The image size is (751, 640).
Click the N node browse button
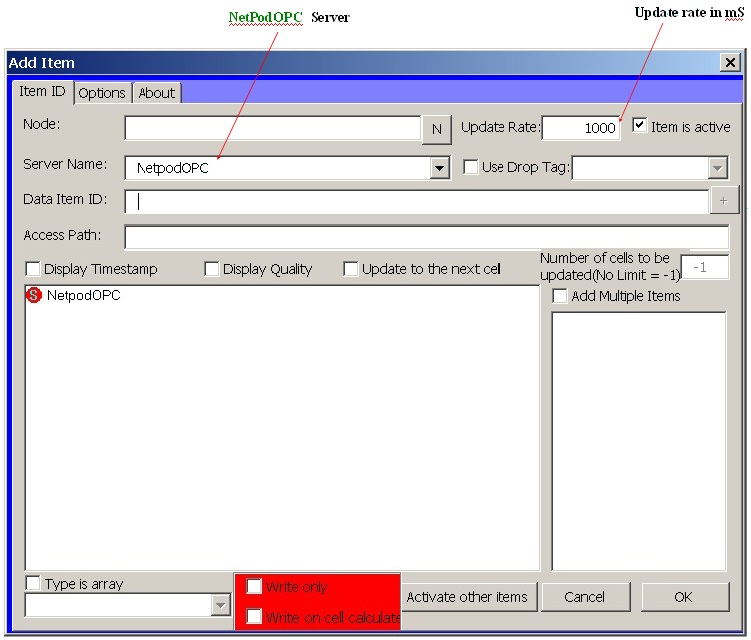click(x=436, y=129)
